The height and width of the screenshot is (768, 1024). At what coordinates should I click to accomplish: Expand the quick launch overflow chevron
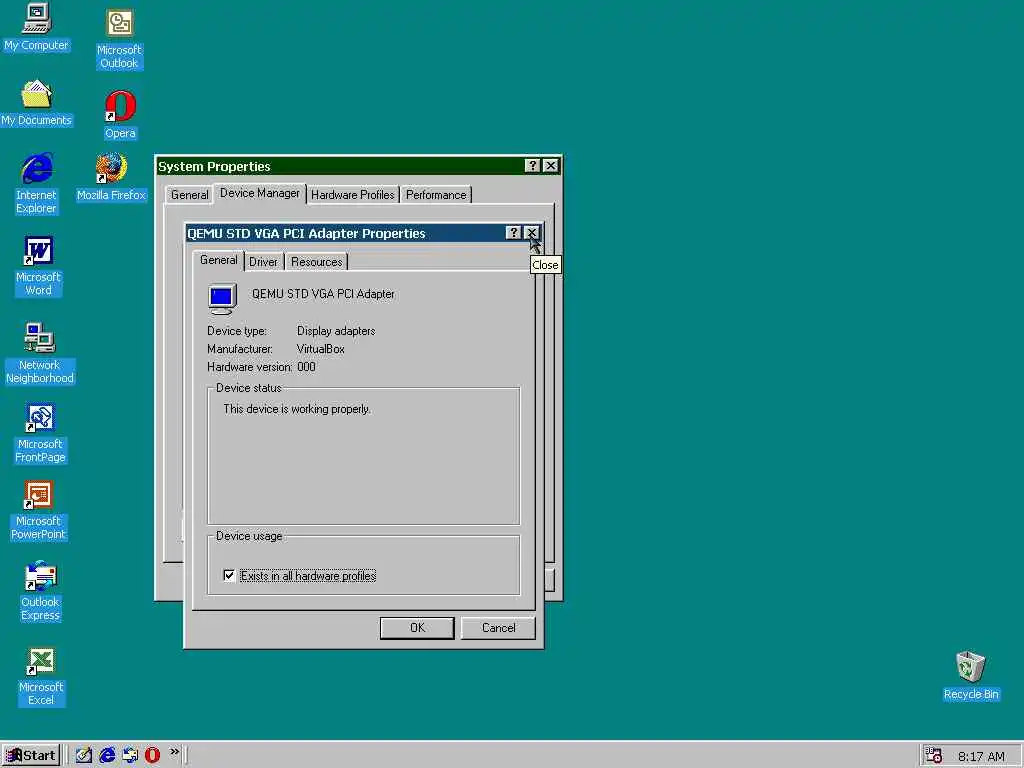point(174,752)
